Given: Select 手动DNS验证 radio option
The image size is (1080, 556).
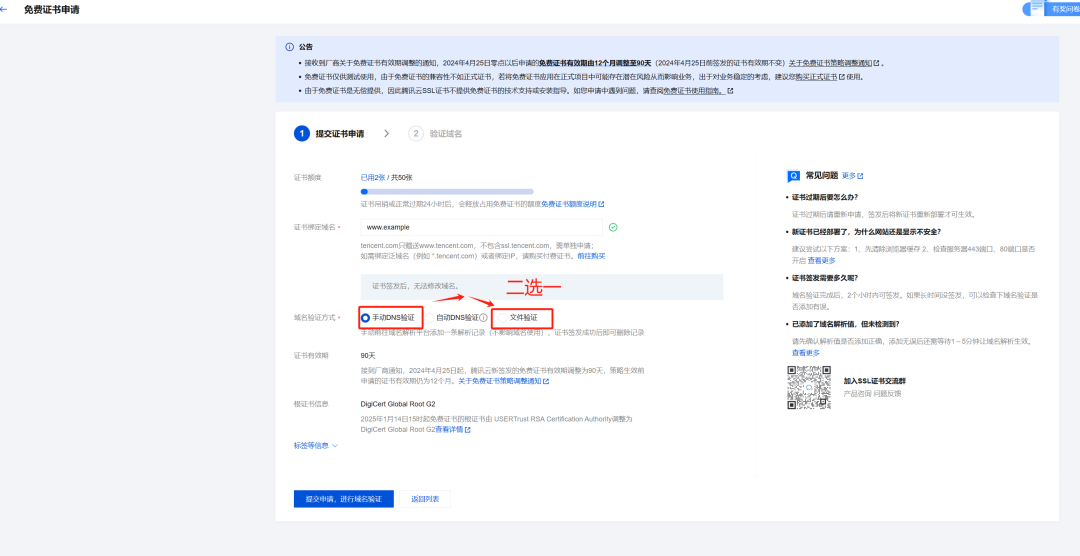Looking at the screenshot, I should coord(366,317).
